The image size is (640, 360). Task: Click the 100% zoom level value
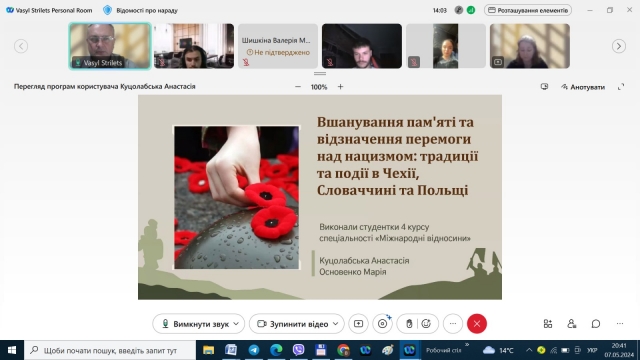(319, 87)
